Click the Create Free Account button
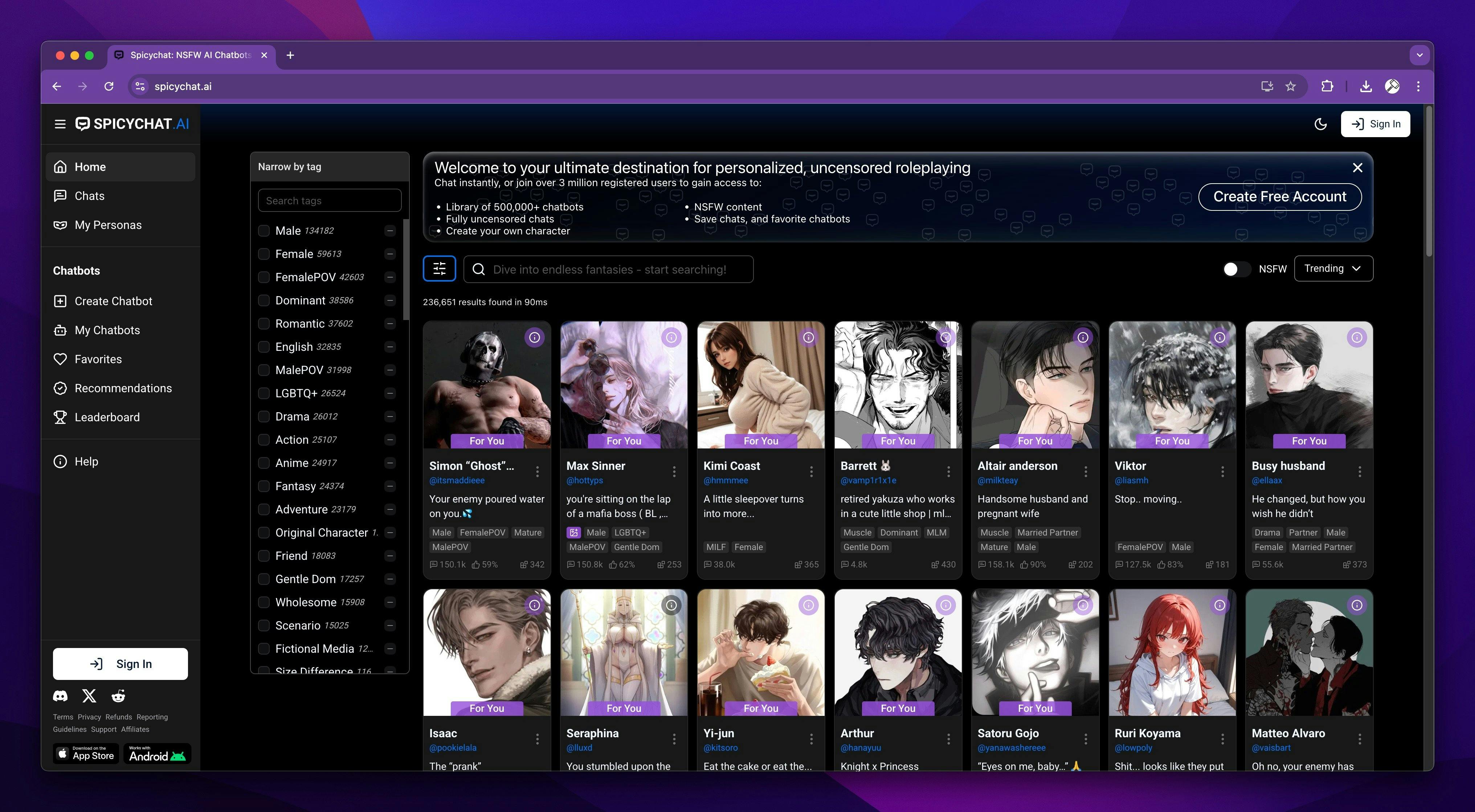This screenshot has width=1475, height=812. [1280, 196]
